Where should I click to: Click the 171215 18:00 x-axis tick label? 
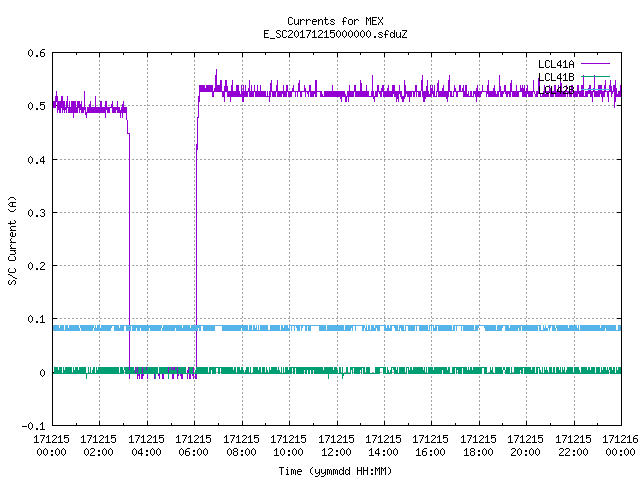coord(478,445)
